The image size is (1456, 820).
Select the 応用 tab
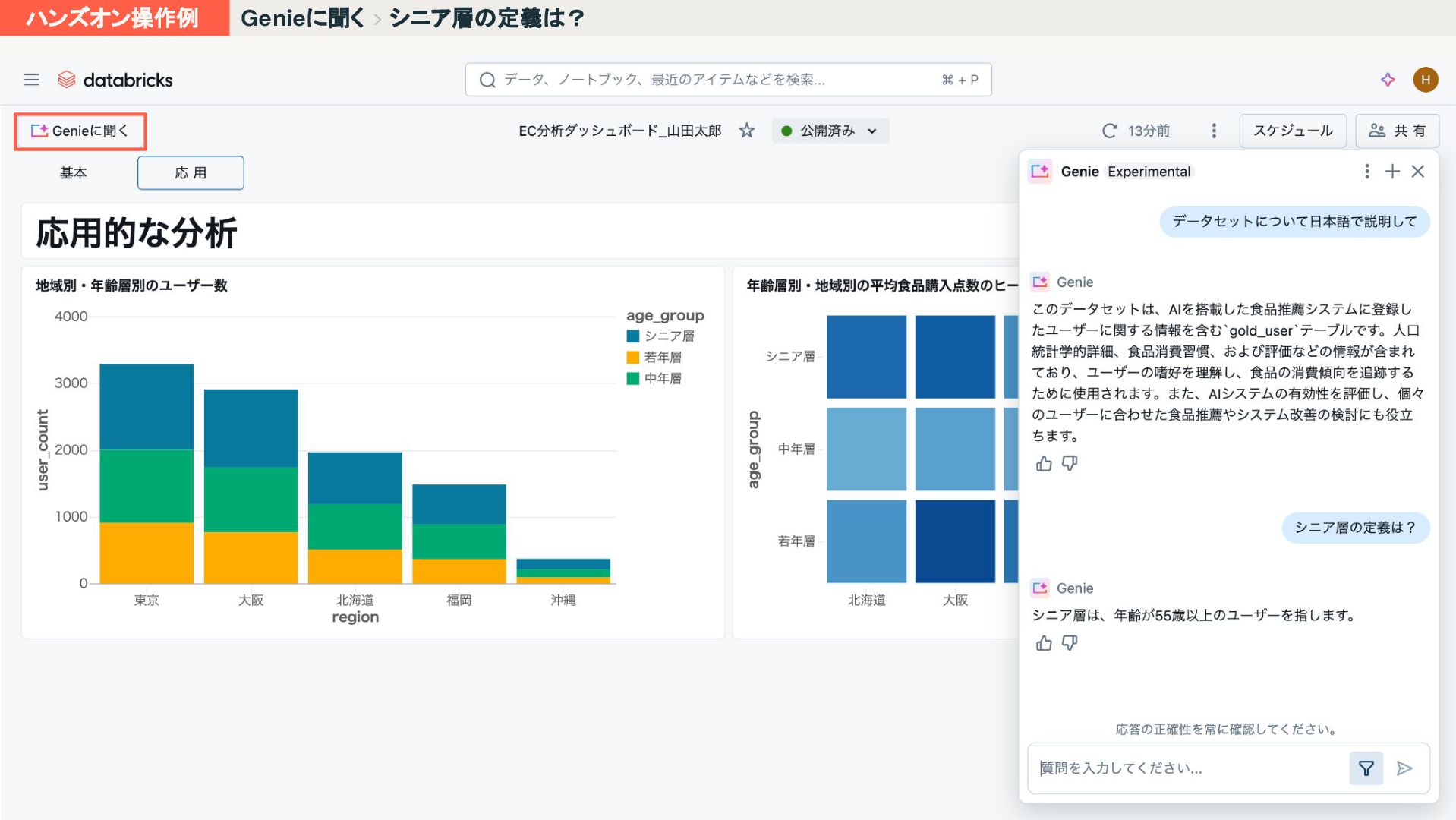pyautogui.click(x=191, y=173)
